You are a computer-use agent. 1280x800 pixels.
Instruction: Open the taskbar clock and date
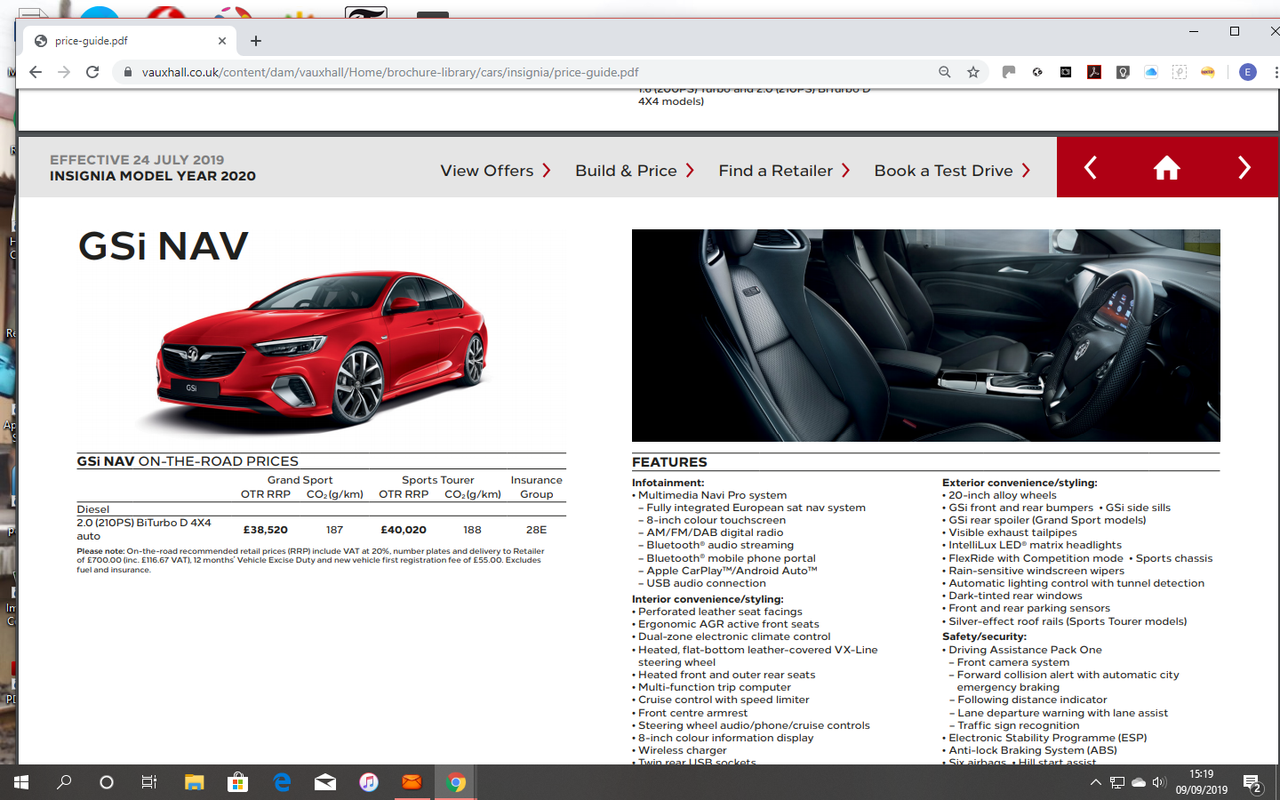pyautogui.click(x=1202, y=782)
